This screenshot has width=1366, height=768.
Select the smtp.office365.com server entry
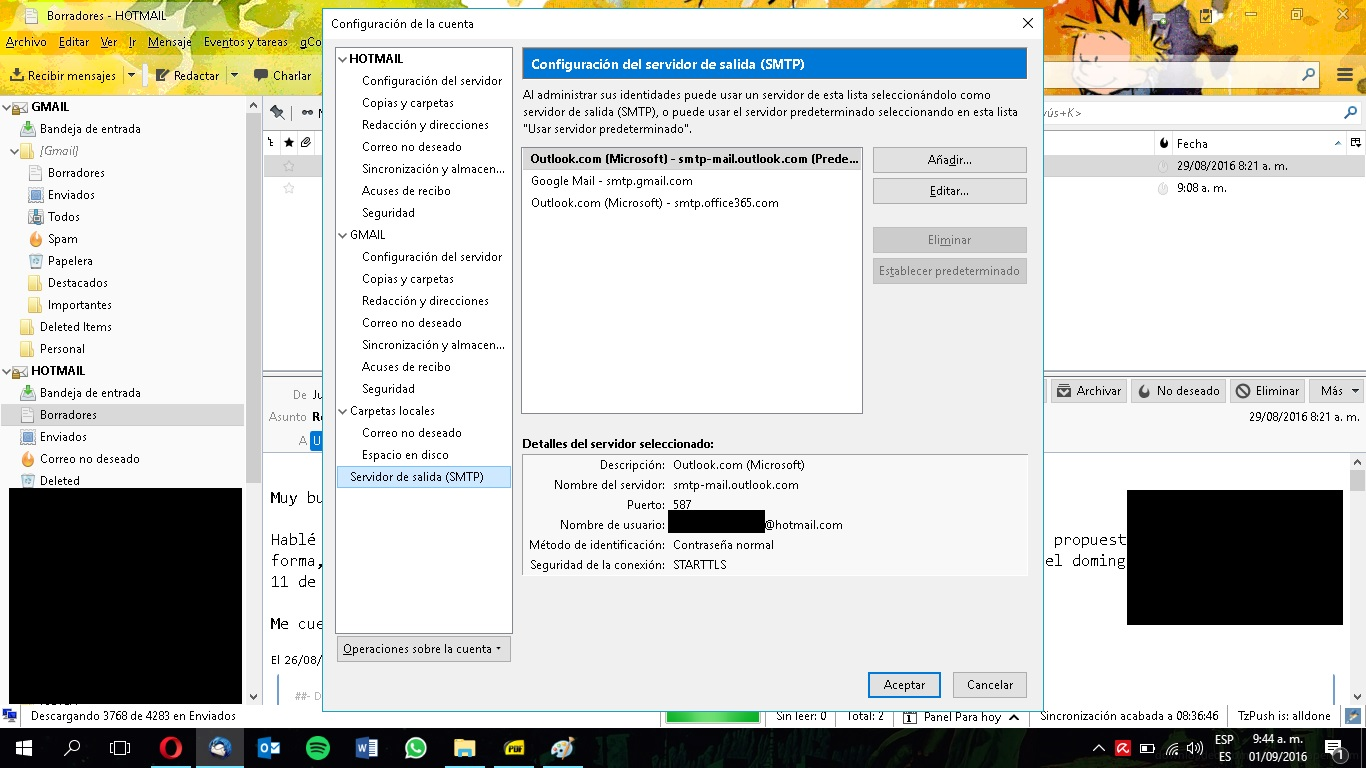692,203
